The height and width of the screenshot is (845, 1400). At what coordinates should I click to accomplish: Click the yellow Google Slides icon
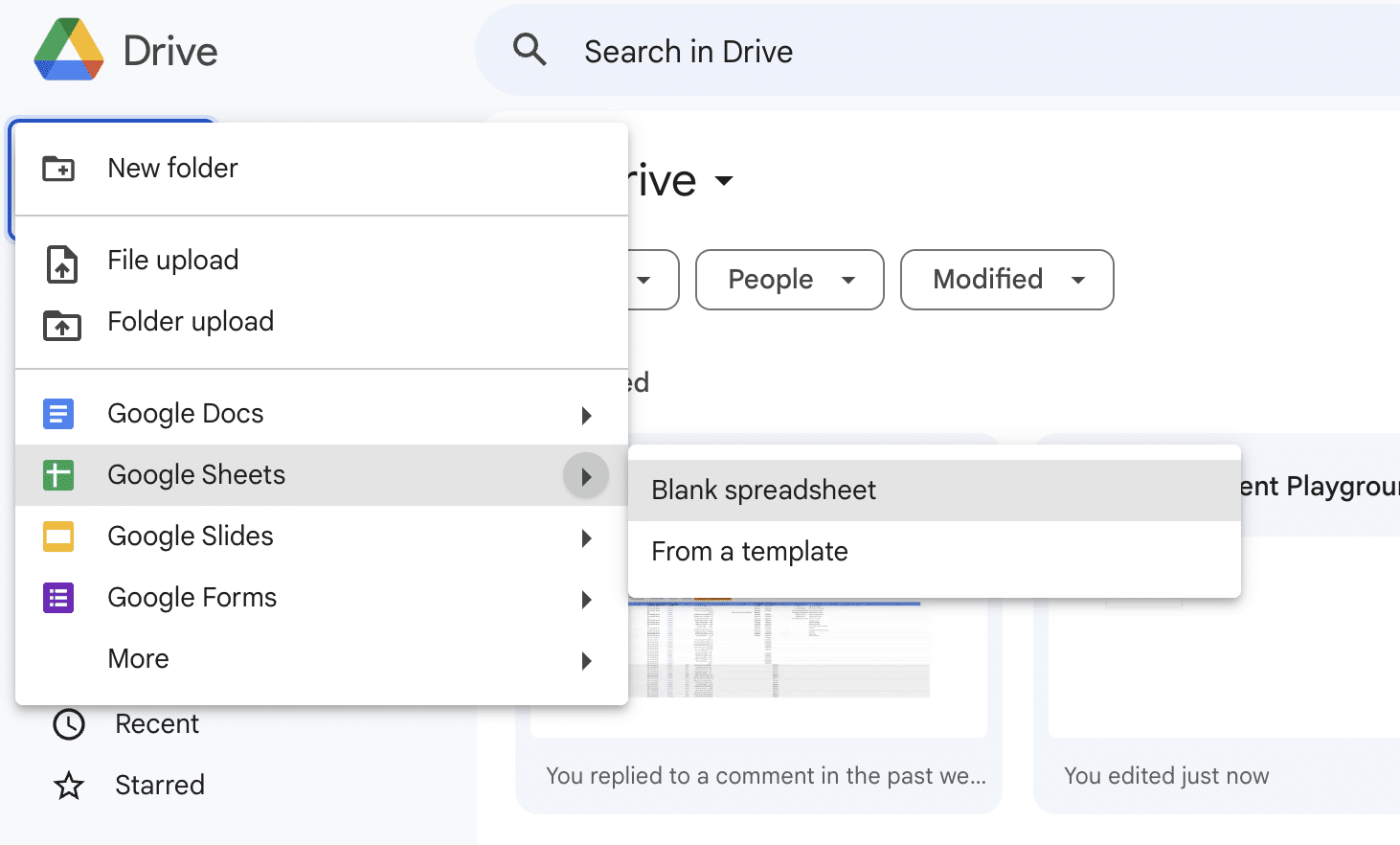pyautogui.click(x=58, y=537)
